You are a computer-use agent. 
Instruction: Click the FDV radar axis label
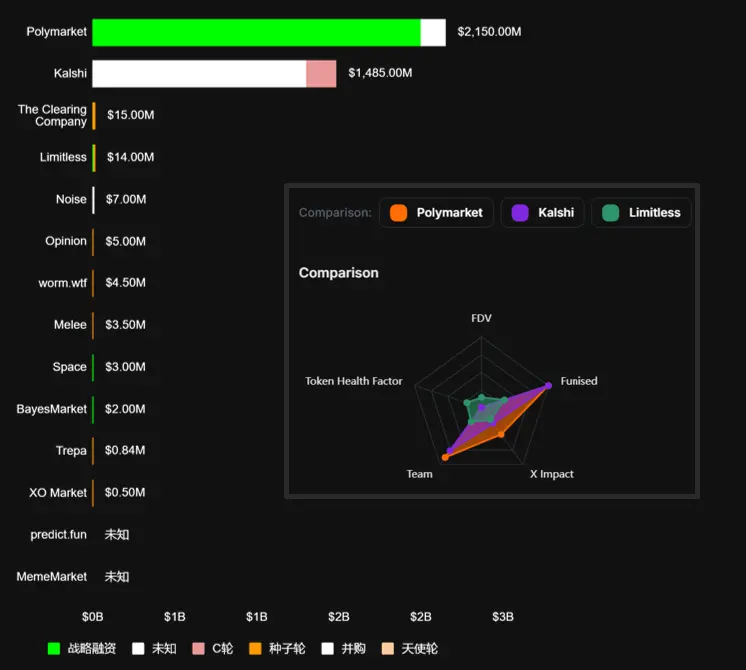pos(481,318)
